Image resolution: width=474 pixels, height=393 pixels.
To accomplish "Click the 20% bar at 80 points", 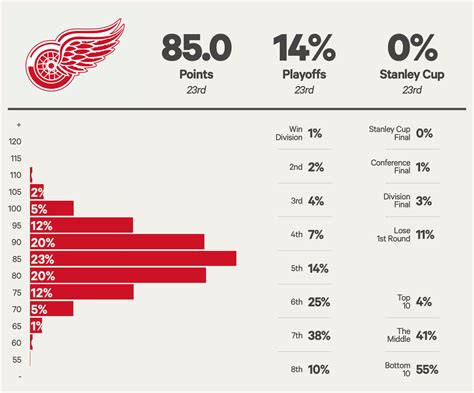I will [x=118, y=275].
